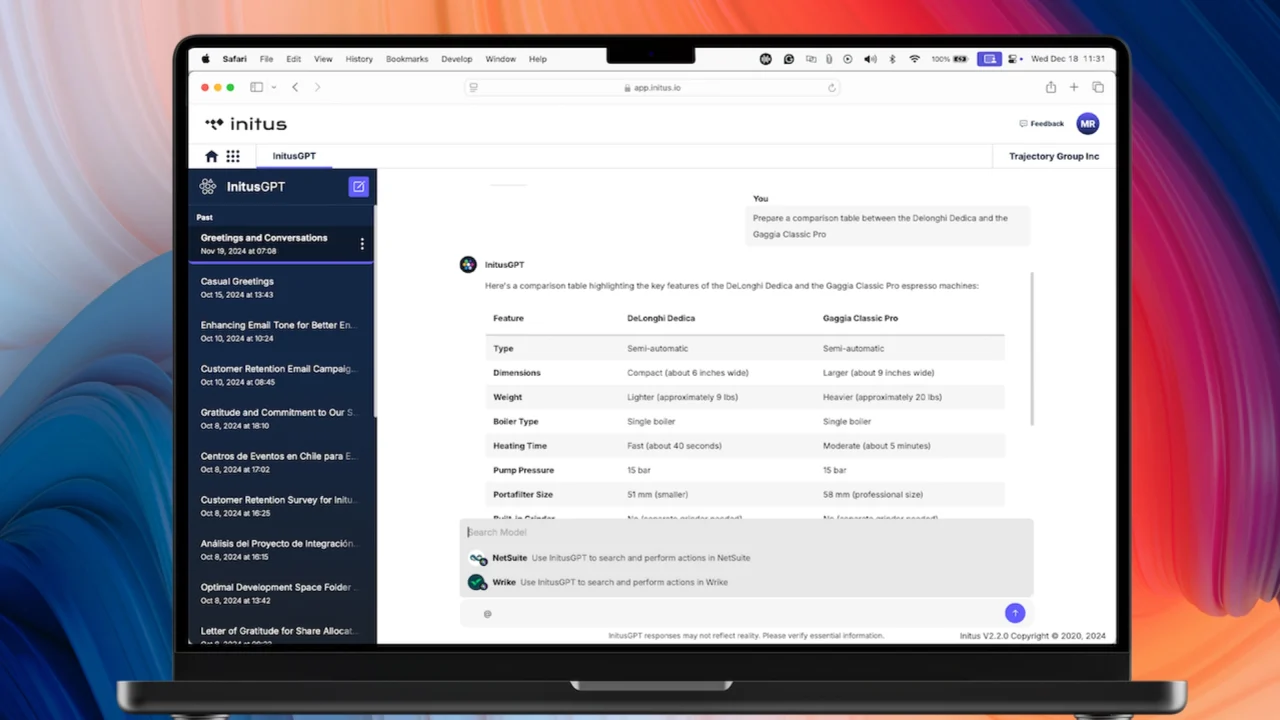Click the mention @ icon in input

coord(488,614)
